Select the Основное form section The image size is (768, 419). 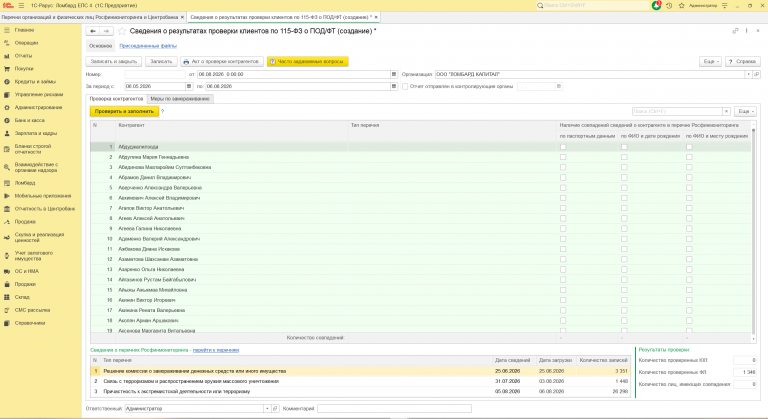(100, 46)
